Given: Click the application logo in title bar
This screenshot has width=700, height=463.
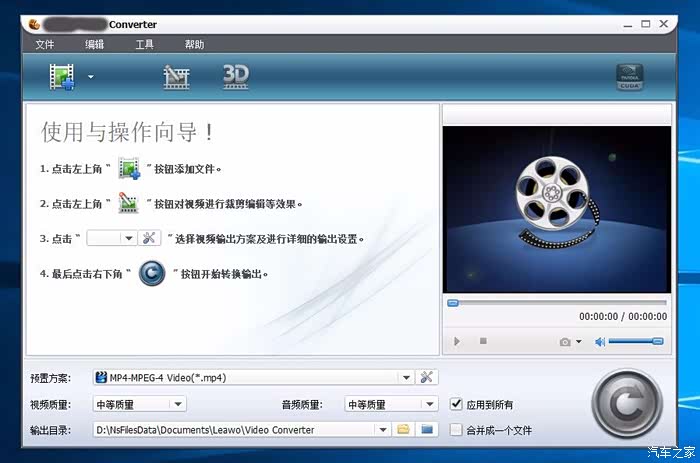Looking at the screenshot, I should point(34,24).
